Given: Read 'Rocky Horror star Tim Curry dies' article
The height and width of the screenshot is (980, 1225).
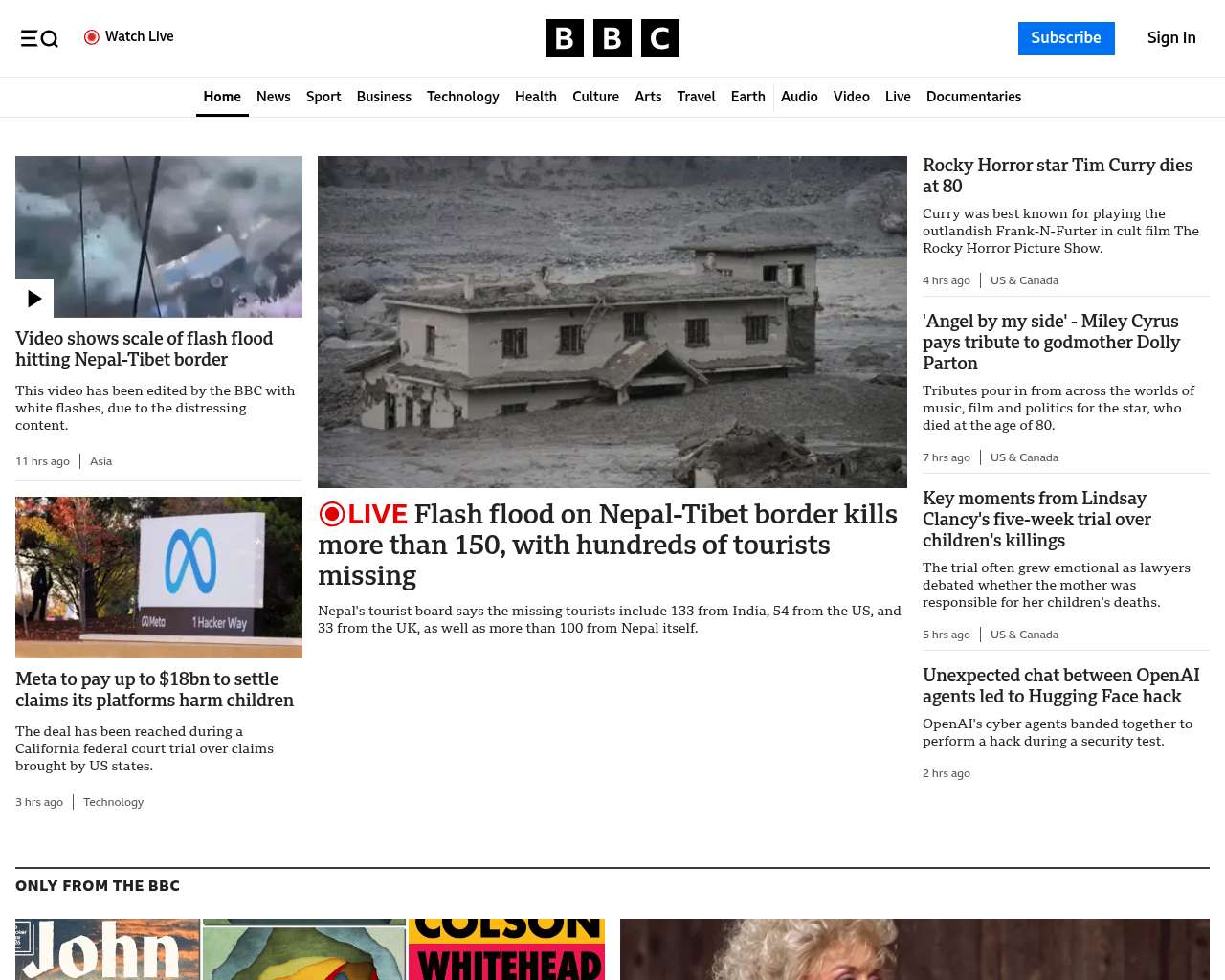Looking at the screenshot, I should [x=1058, y=176].
